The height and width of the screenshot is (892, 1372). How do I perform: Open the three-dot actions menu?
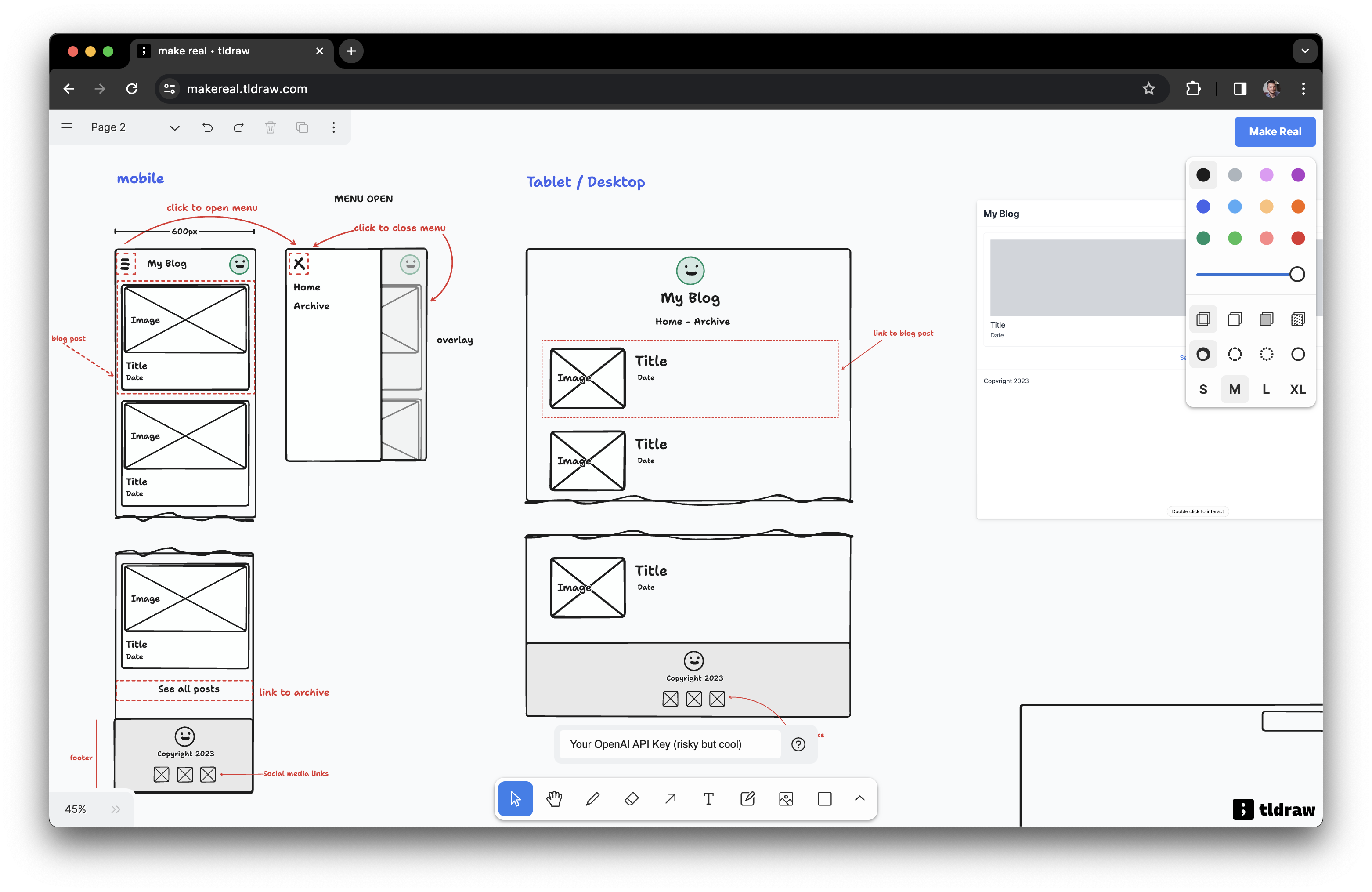(333, 127)
